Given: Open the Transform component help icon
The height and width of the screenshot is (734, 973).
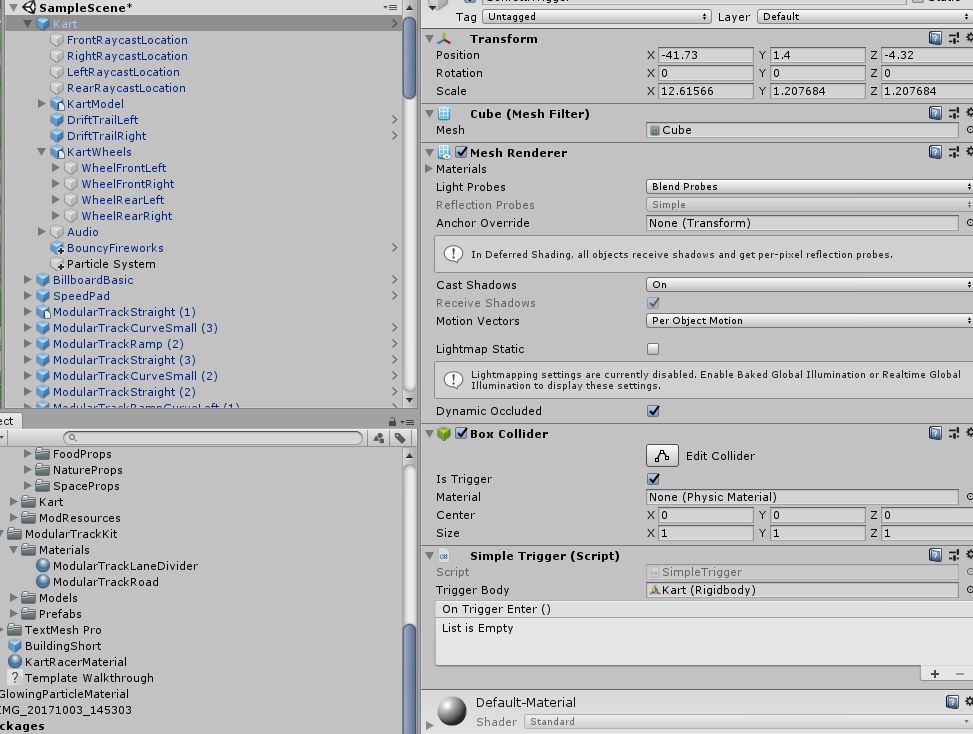Looking at the screenshot, I should pos(935,38).
